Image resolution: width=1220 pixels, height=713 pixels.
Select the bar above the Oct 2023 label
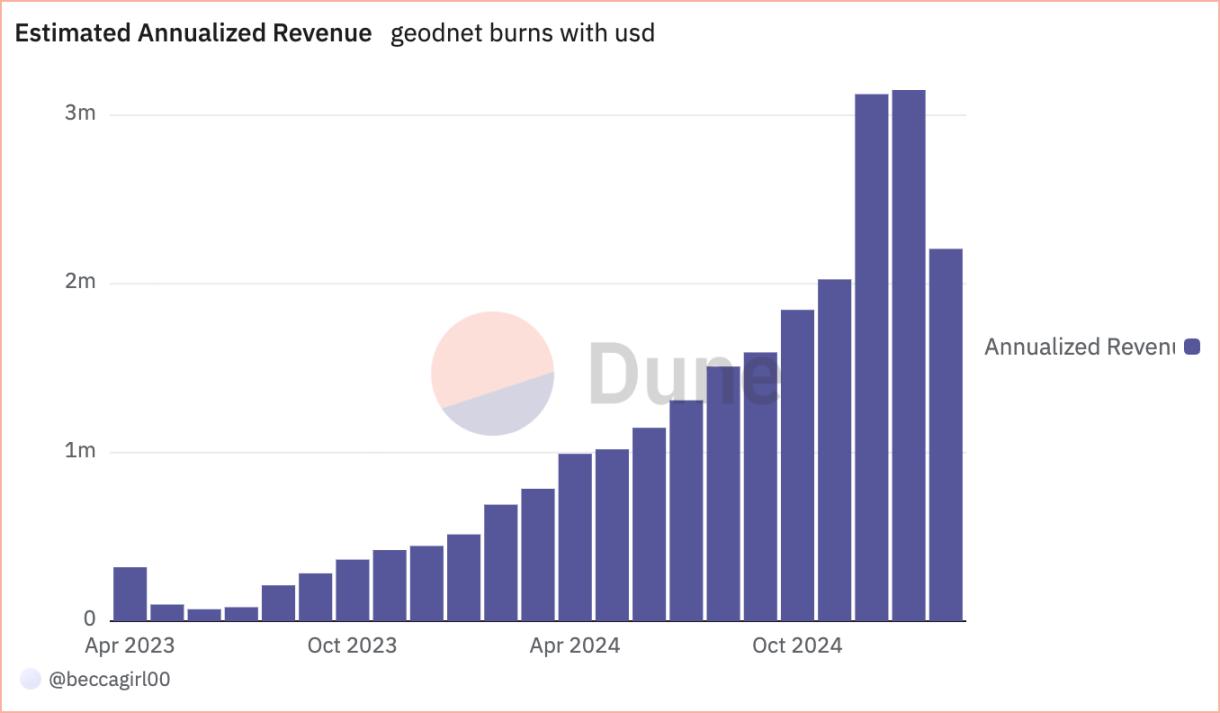tap(352, 590)
